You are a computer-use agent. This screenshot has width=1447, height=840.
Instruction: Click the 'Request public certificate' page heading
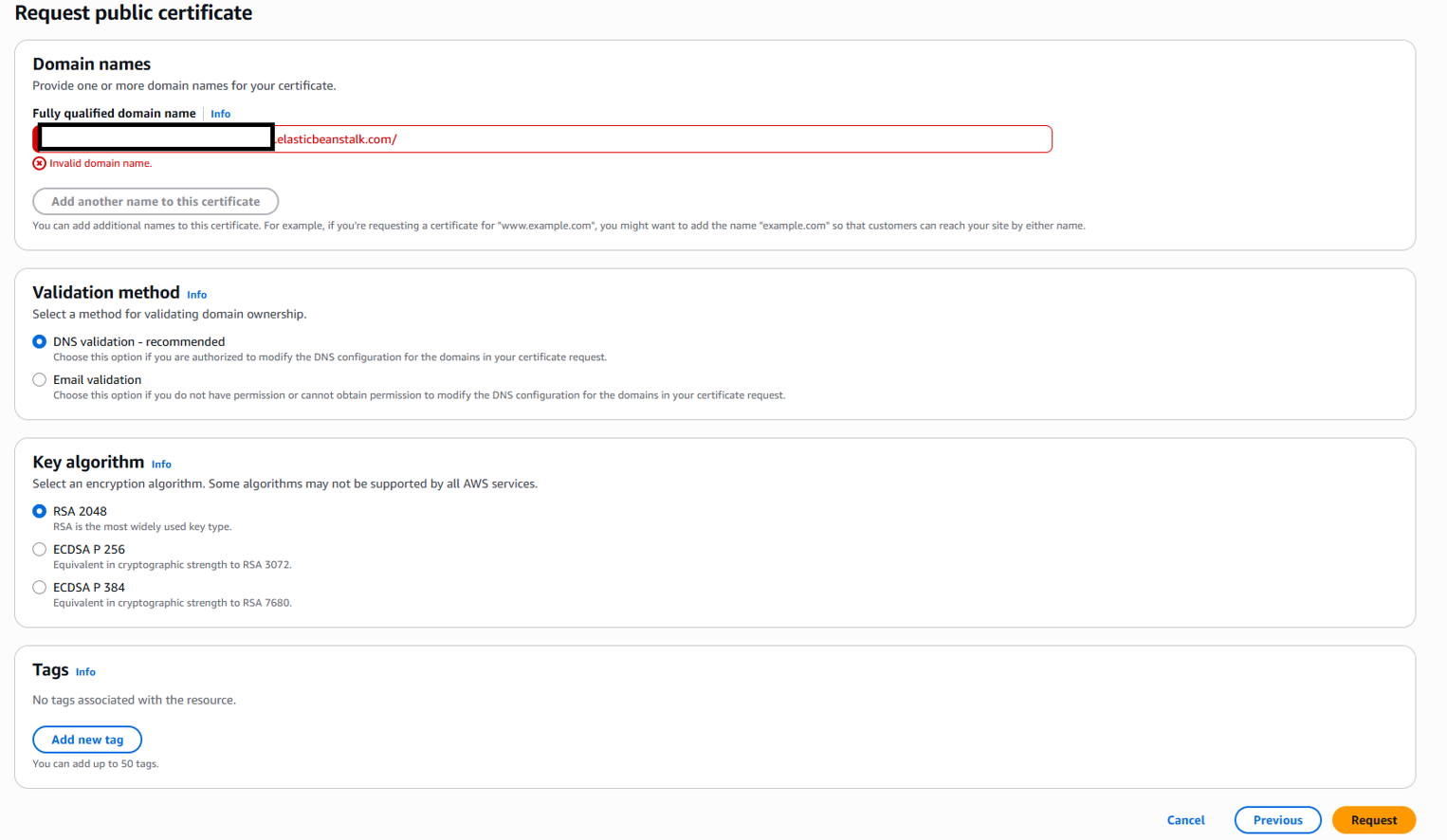[134, 13]
